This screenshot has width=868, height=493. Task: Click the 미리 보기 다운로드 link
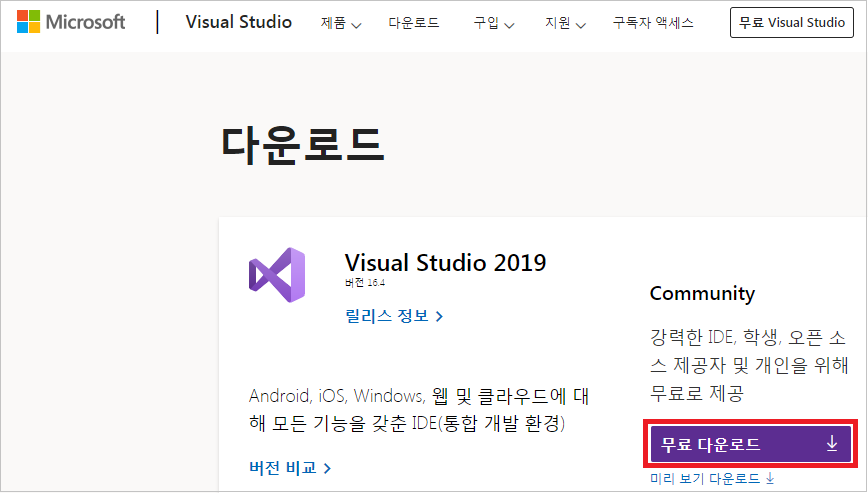(712, 478)
